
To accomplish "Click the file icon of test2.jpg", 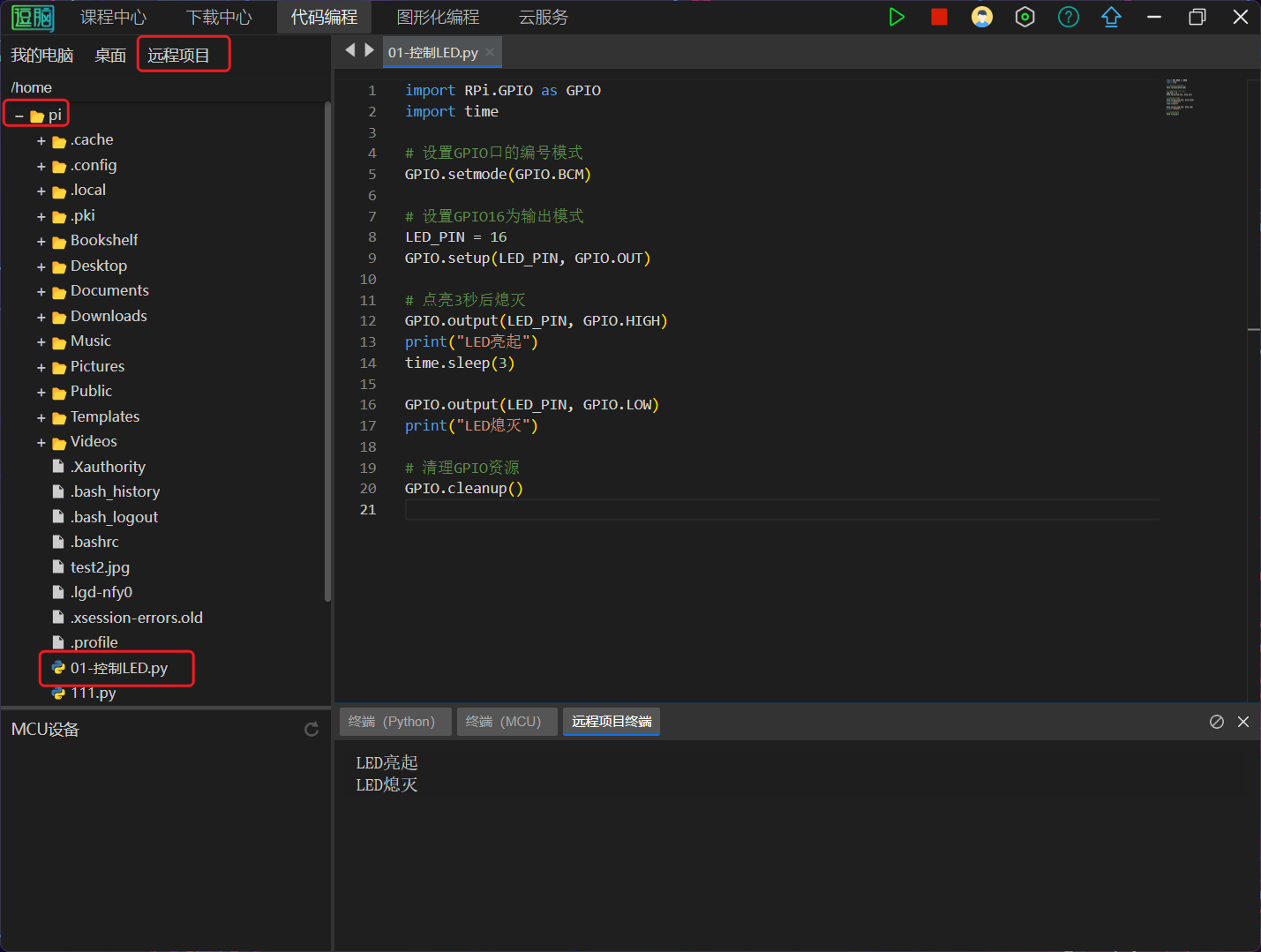I will coord(58,567).
